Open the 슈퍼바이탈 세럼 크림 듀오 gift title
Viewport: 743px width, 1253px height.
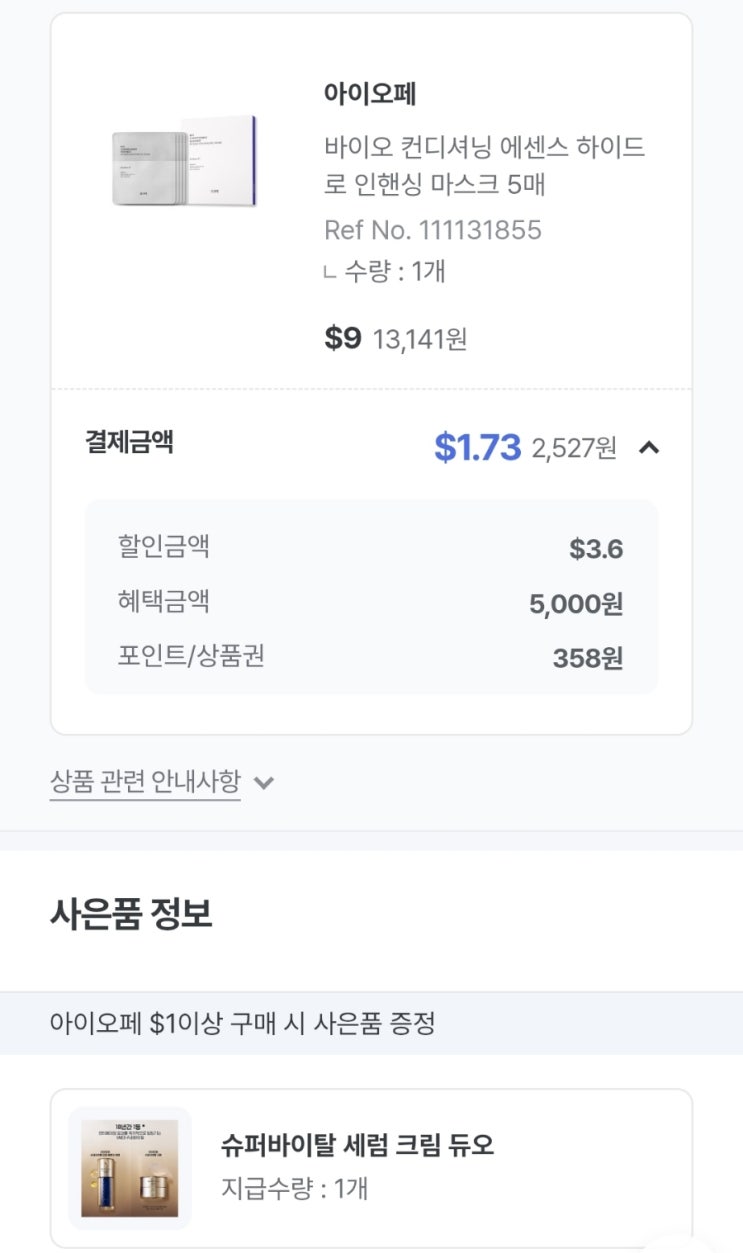point(357,1145)
